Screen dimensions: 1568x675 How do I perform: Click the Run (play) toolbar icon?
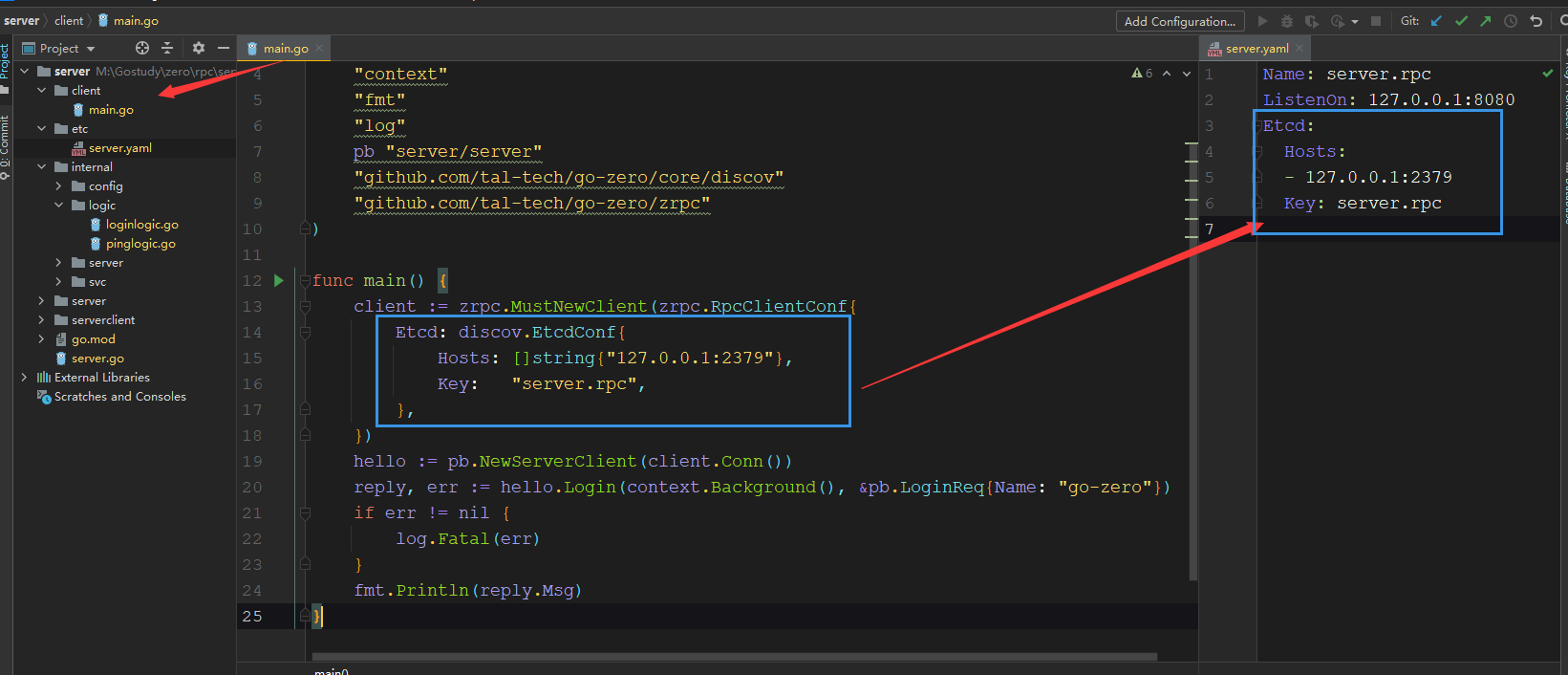(x=1262, y=21)
